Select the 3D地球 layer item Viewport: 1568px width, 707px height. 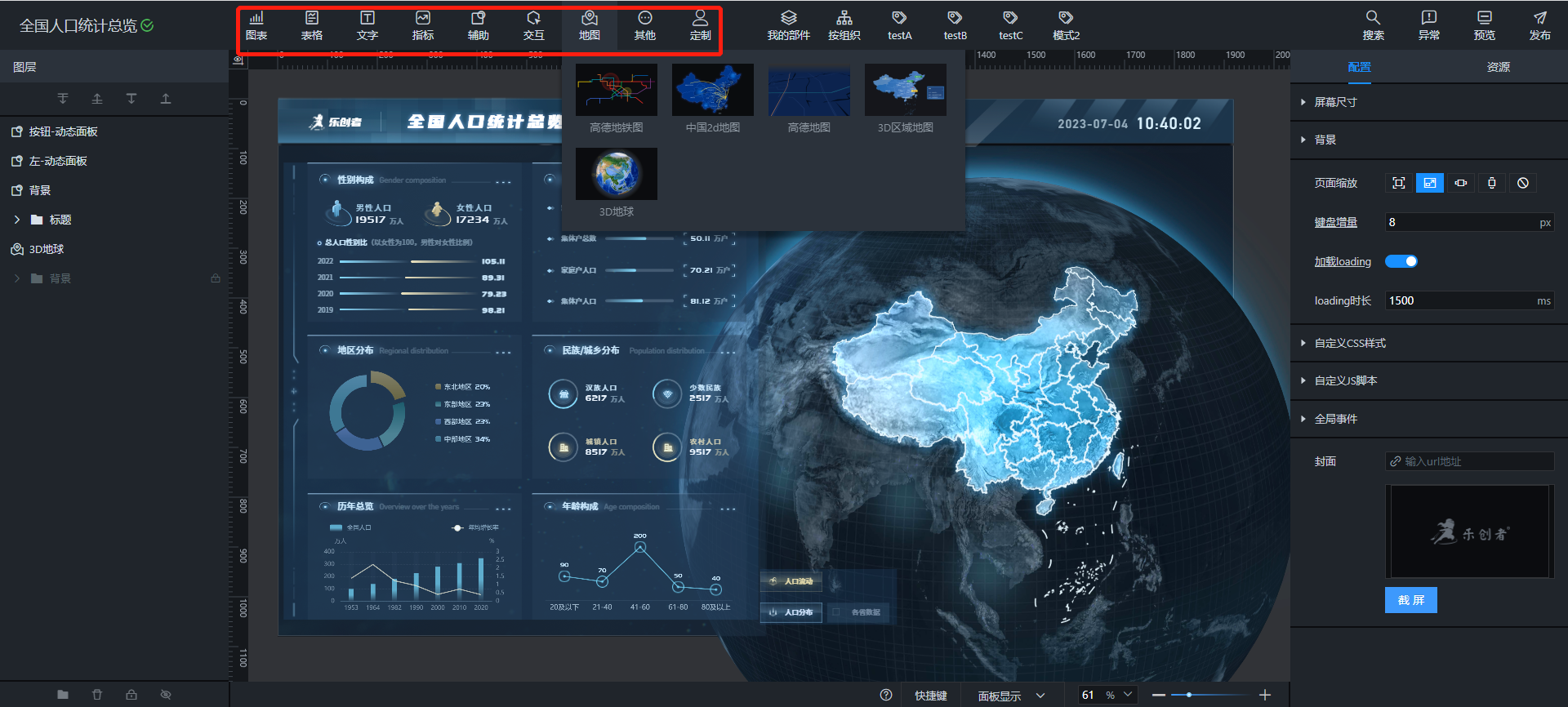pos(47,249)
